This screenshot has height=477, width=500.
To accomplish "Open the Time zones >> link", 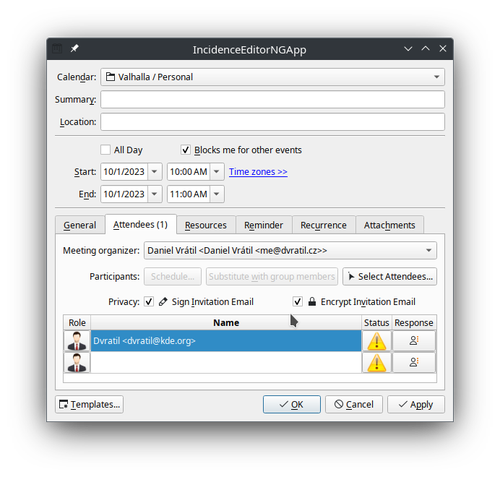I will point(258,172).
